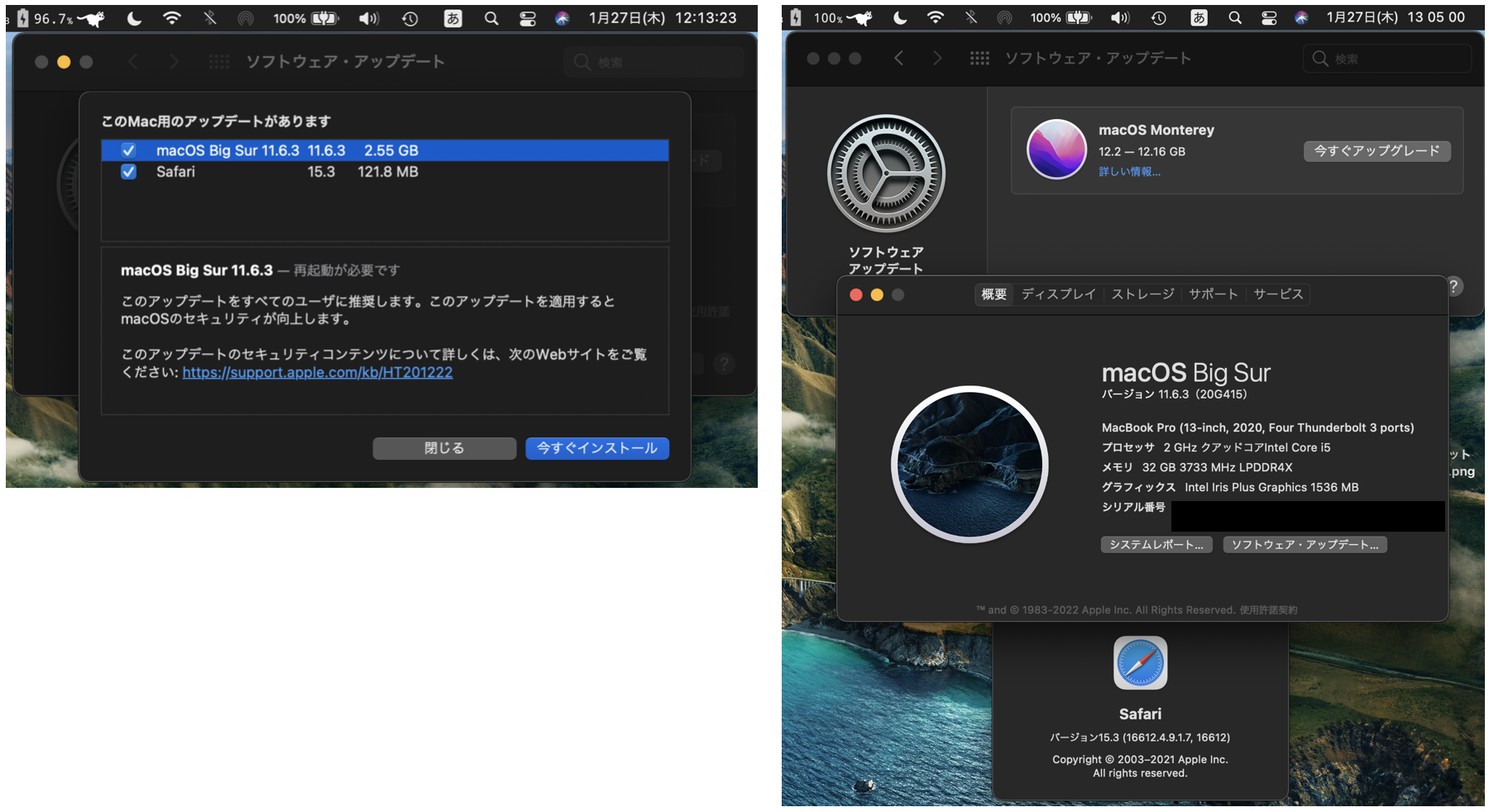Click the 96.7% indicator in left menu bar
Screen dimensions: 1489x812
pyautogui.click(x=52, y=18)
